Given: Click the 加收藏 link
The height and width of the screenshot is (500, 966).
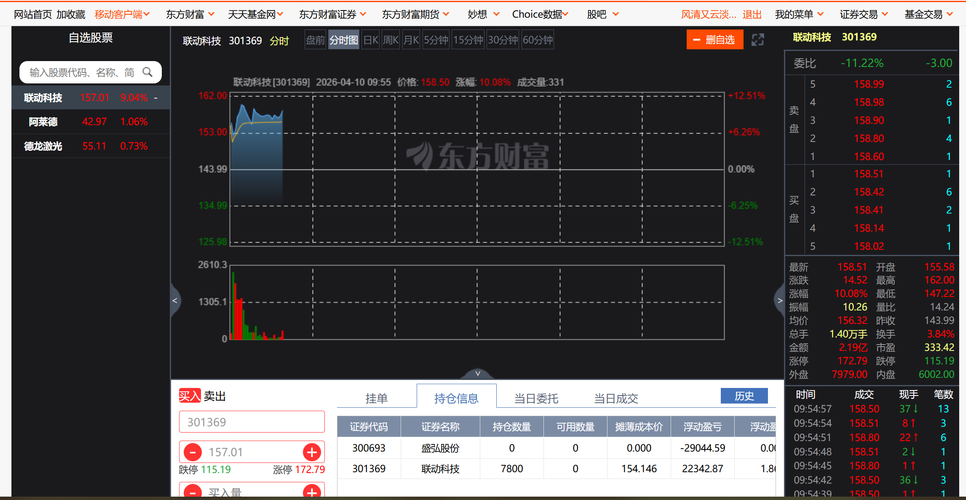Looking at the screenshot, I should [71, 14].
